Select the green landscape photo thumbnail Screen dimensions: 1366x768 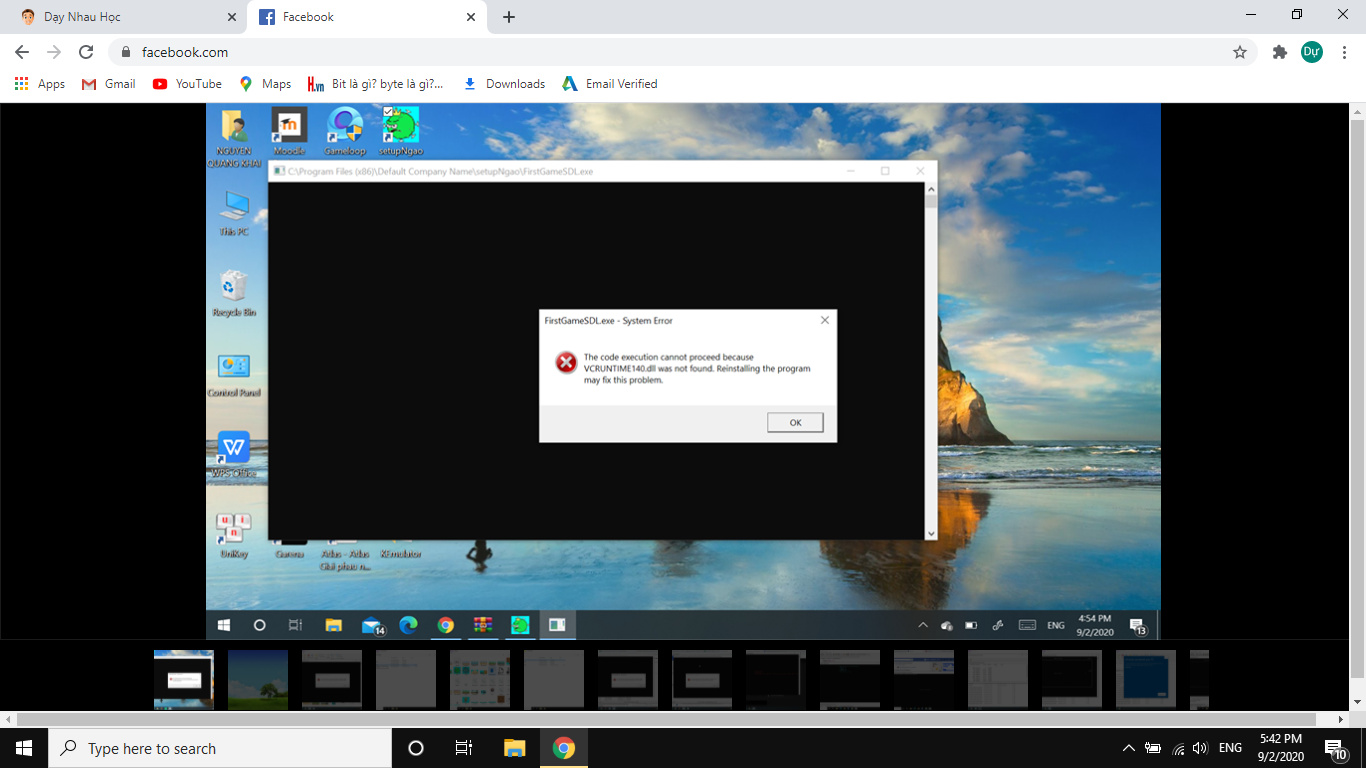point(258,680)
